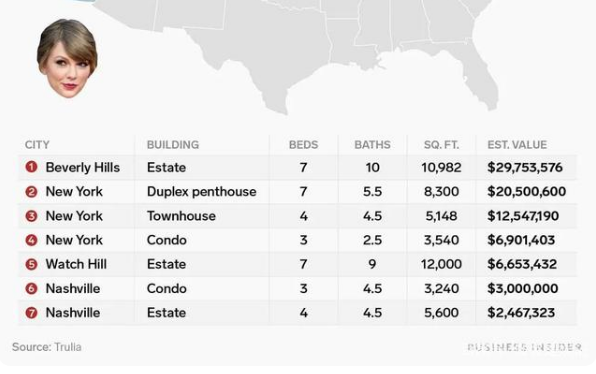Click the red number 4 marker icon
596x374 pixels.
[31, 240]
